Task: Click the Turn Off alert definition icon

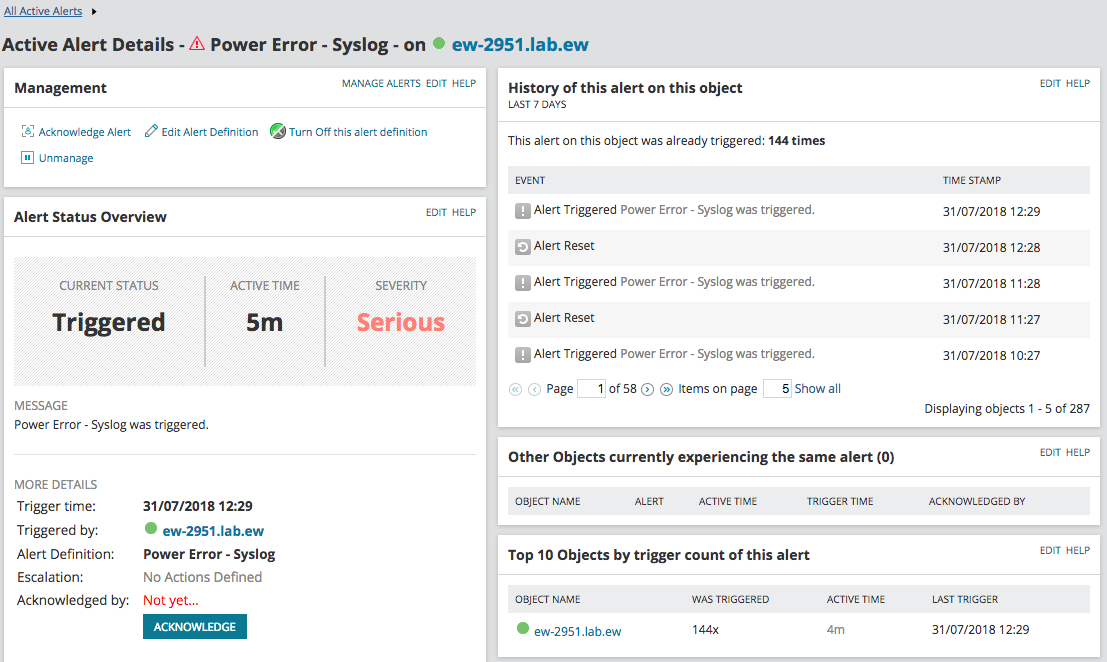Action: pos(278,131)
